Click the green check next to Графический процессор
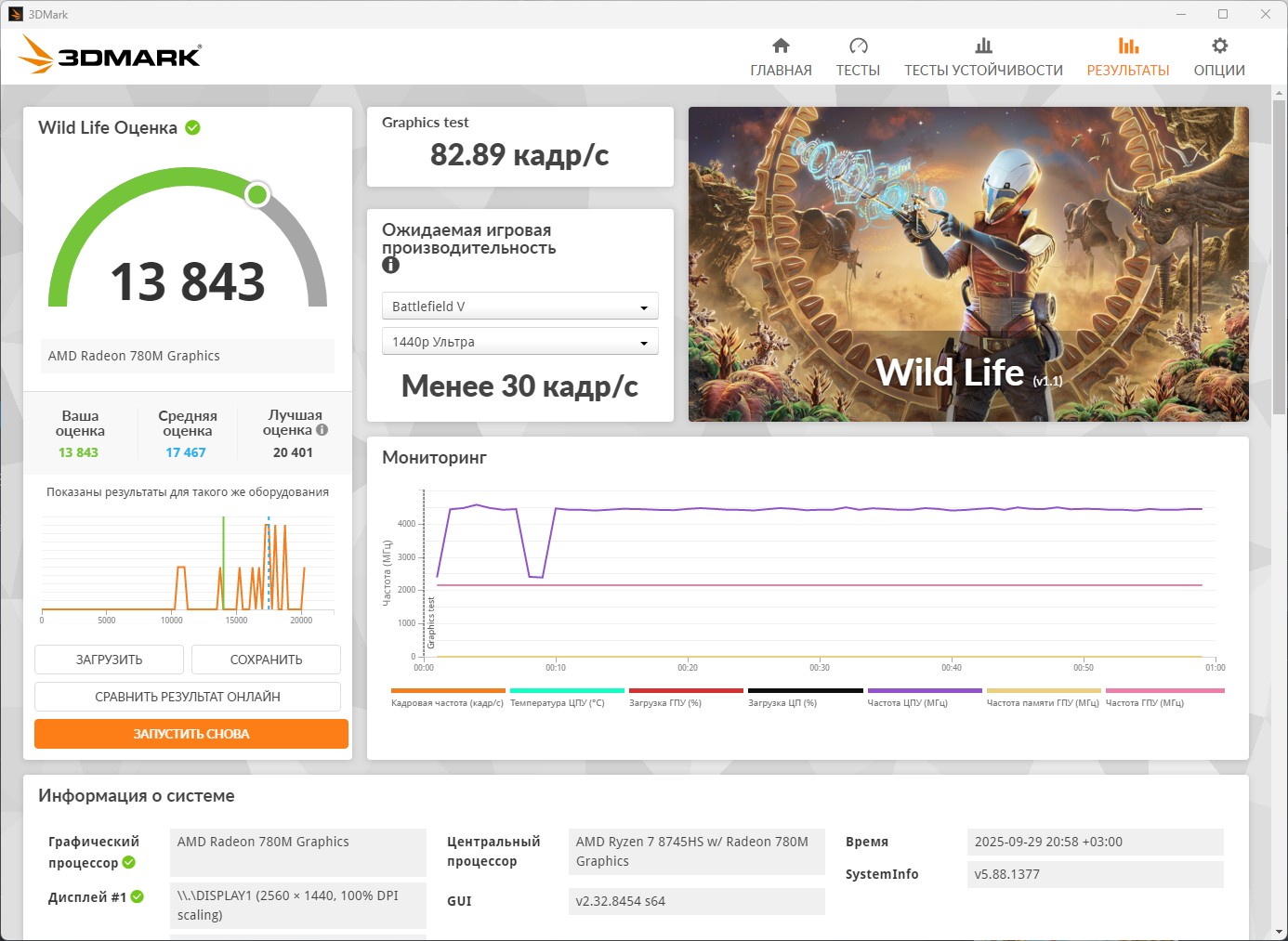 [129, 863]
